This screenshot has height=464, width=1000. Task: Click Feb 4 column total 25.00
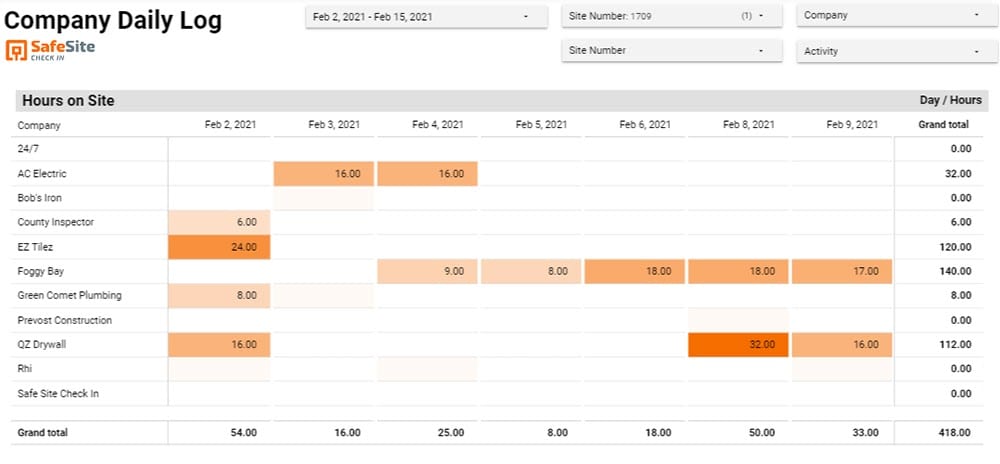(x=451, y=433)
